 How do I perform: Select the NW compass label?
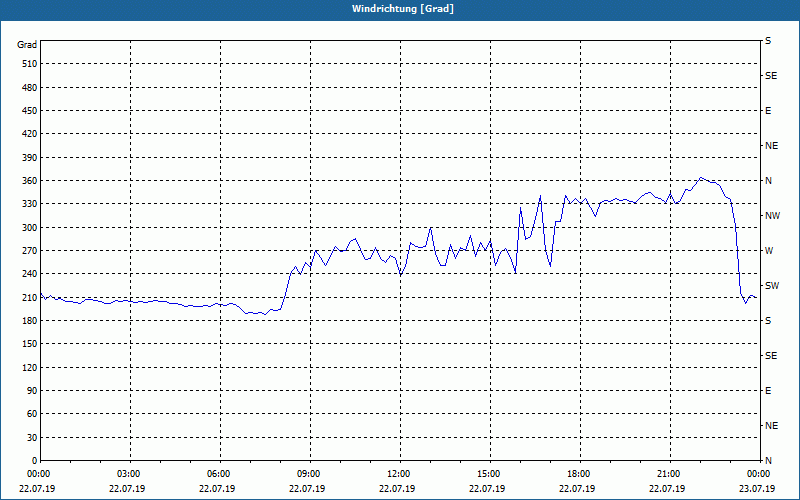point(772,216)
